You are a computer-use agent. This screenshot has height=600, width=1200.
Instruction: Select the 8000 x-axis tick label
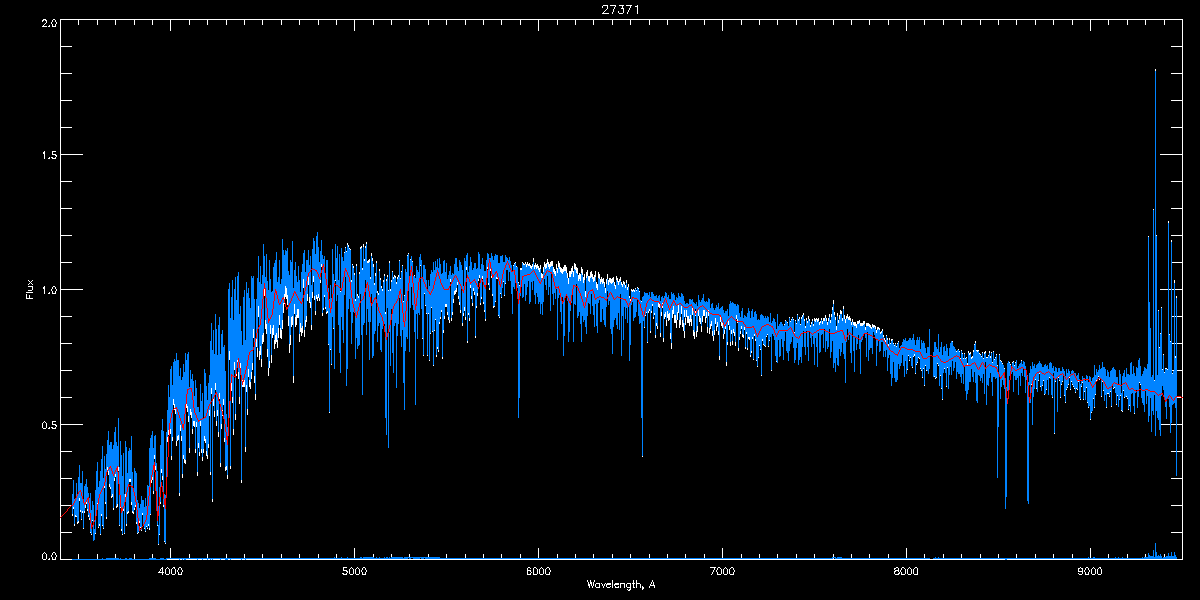pyautogui.click(x=906, y=571)
